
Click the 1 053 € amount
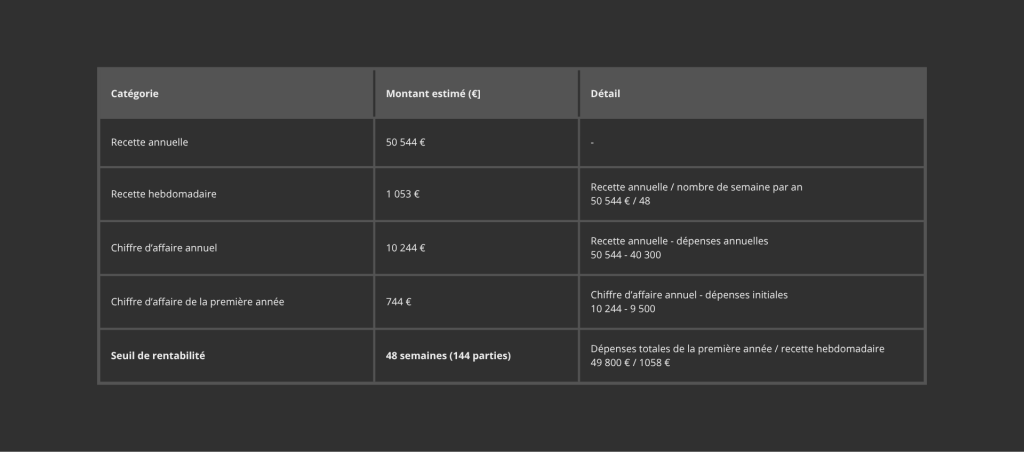click(403, 194)
